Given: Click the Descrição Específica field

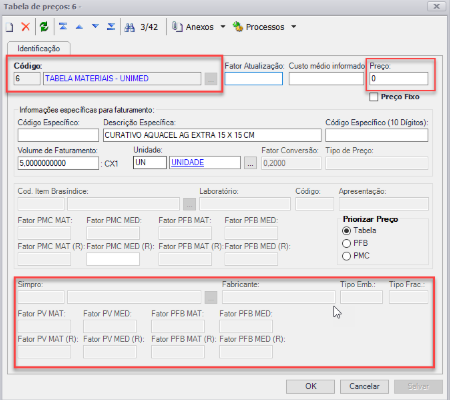Looking at the screenshot, I should pyautogui.click(x=212, y=135).
